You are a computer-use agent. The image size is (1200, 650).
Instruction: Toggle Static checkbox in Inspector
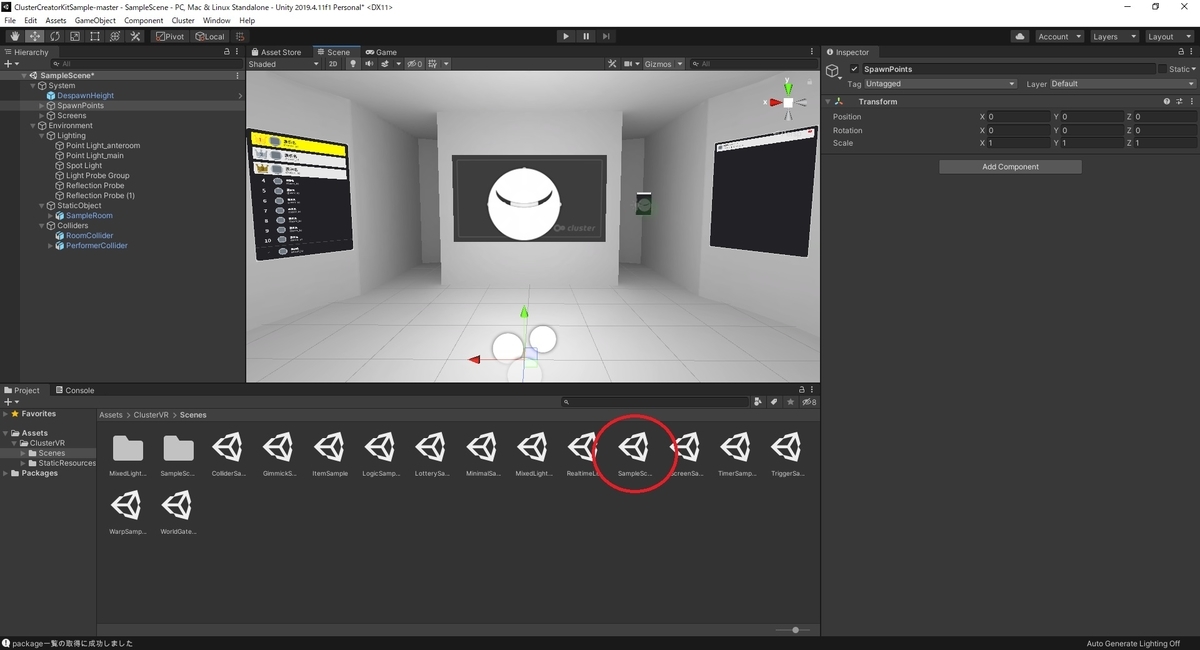pos(1163,69)
